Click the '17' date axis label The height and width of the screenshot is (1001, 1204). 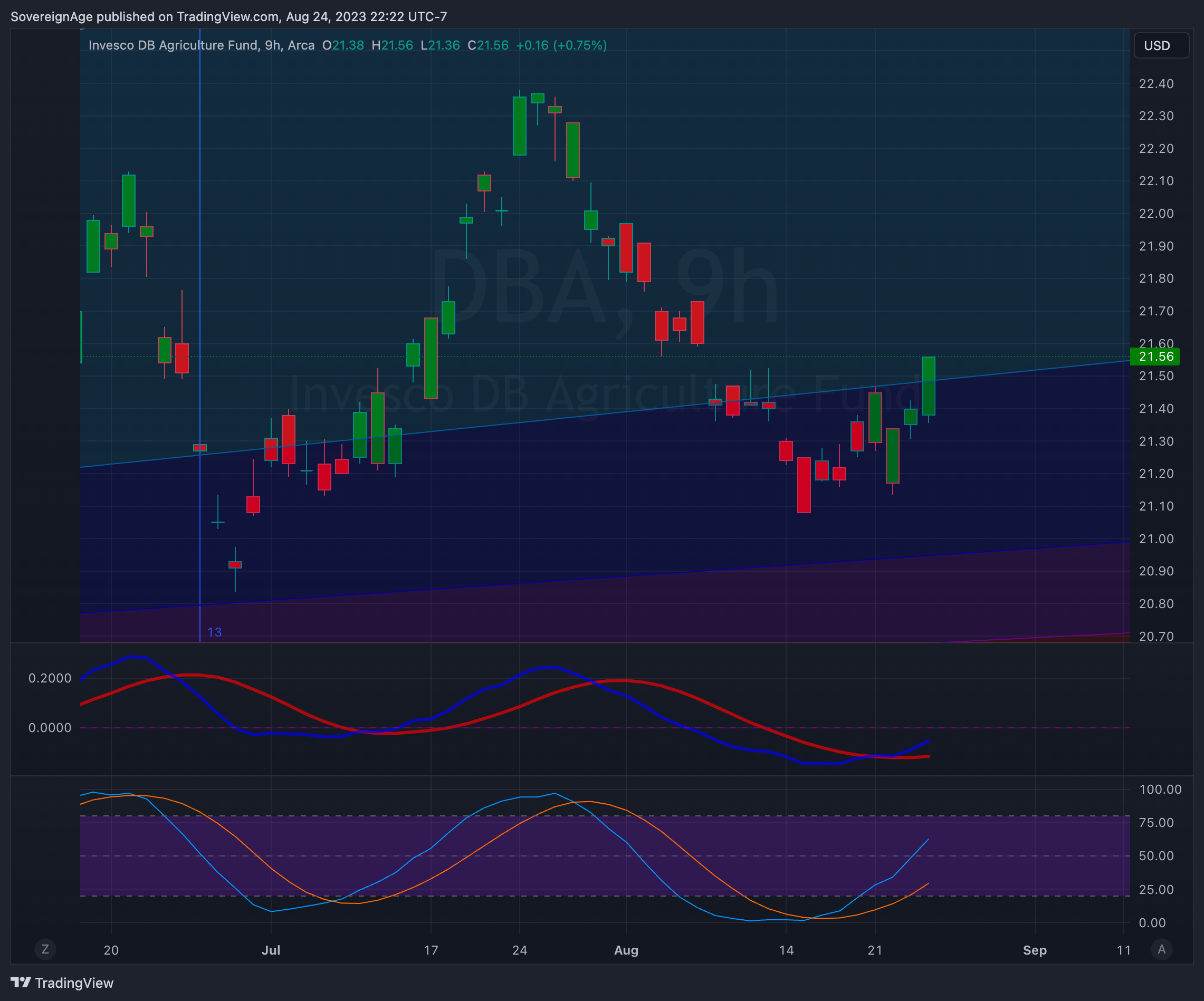(x=431, y=950)
